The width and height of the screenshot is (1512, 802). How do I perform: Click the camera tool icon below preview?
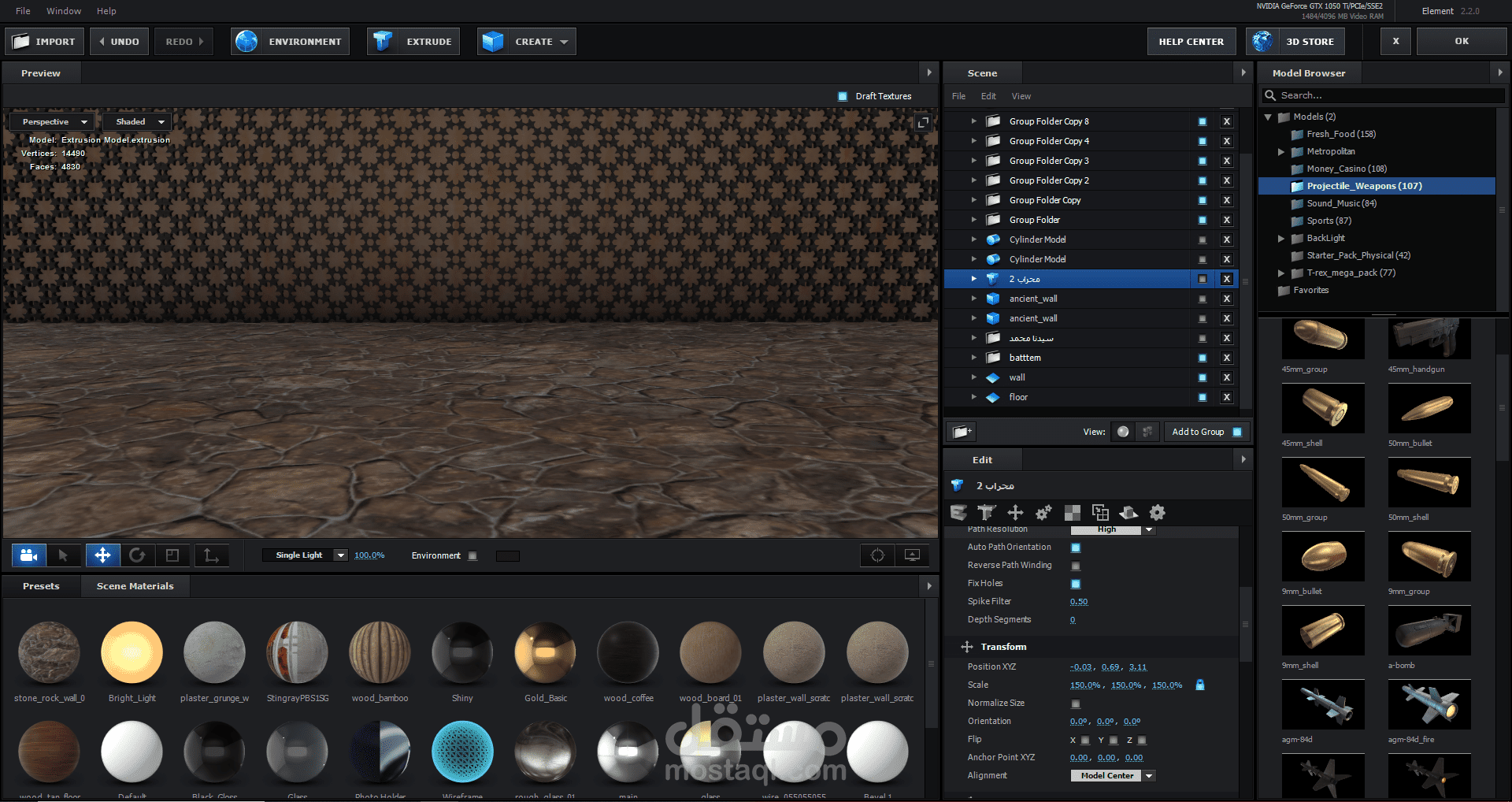29,555
